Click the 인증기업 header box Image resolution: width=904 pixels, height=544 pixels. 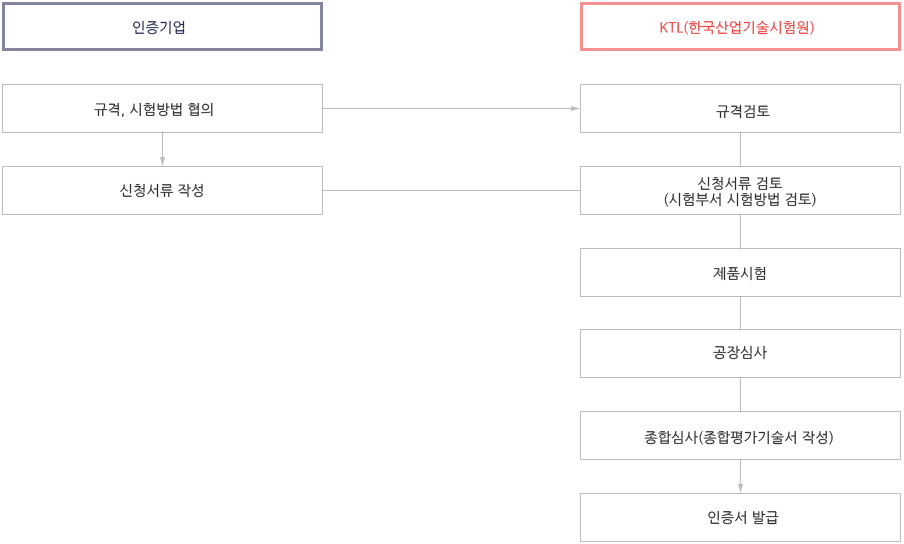click(x=163, y=27)
